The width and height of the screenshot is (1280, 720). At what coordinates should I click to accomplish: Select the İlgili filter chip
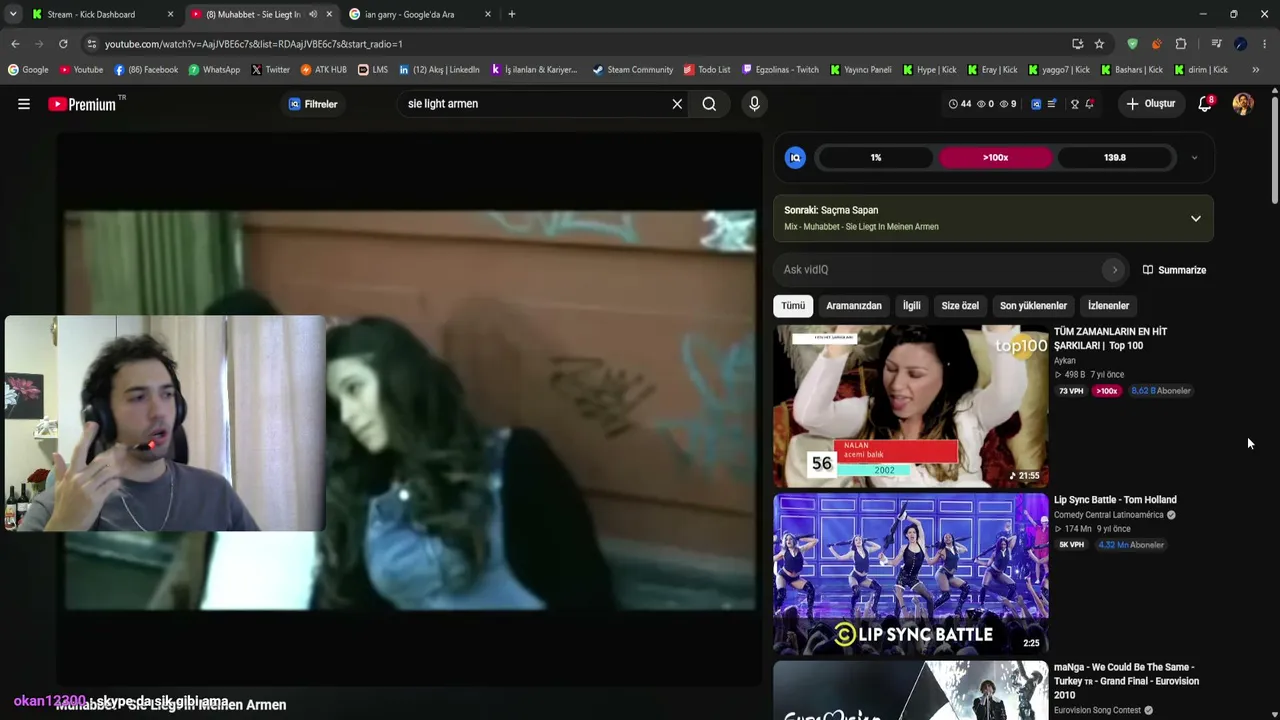pos(912,306)
